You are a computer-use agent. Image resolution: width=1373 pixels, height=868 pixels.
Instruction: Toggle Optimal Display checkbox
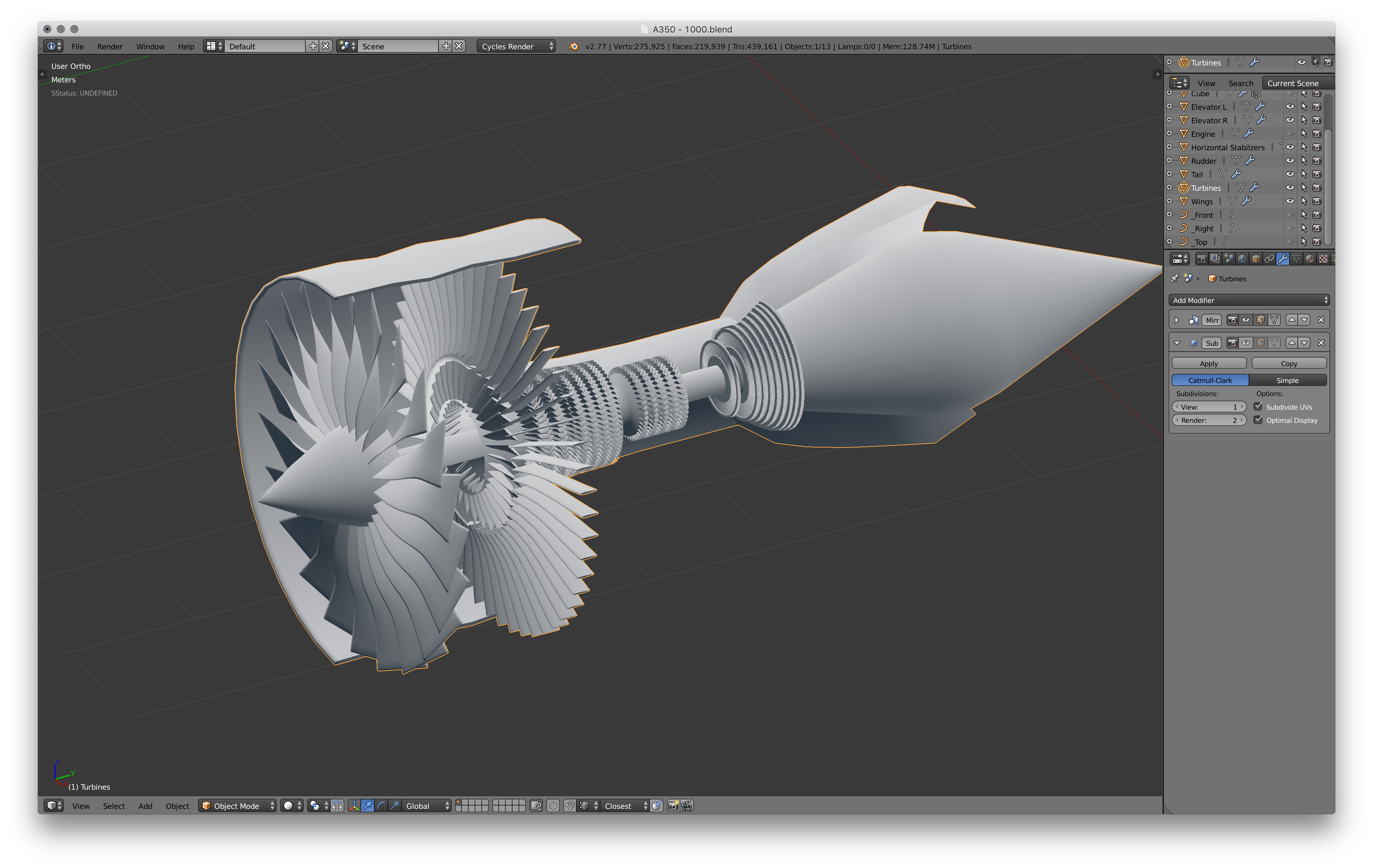pos(1258,420)
